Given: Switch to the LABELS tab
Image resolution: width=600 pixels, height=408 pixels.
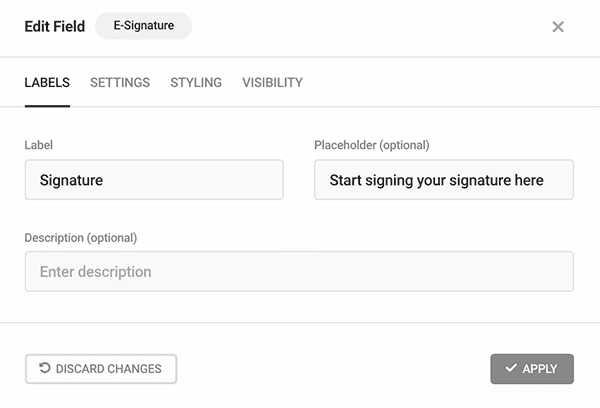Looking at the screenshot, I should coord(47,83).
